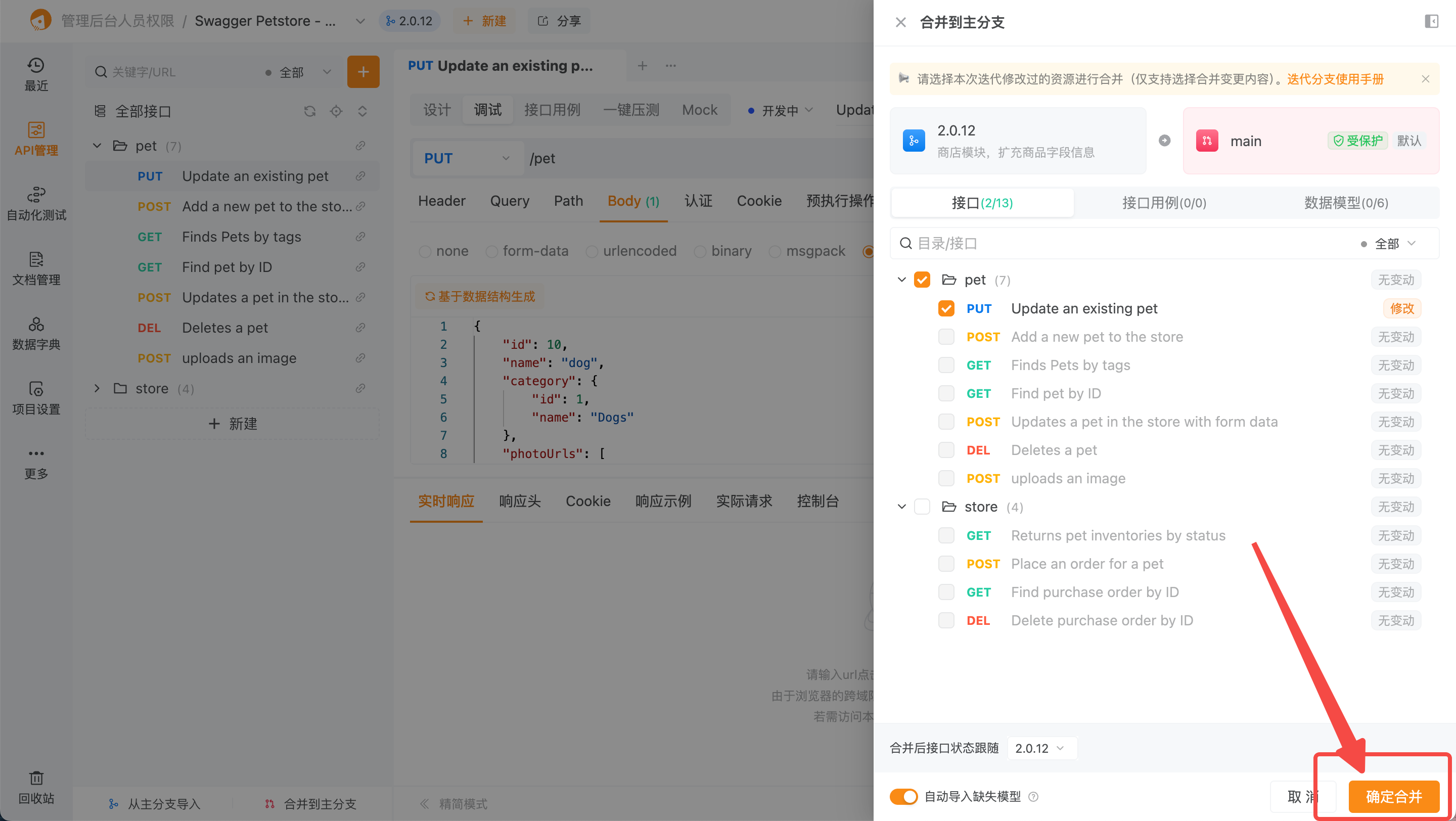1456x821 pixels.
Task: Open the 最近 recent history sidebar icon
Action: tap(36, 74)
